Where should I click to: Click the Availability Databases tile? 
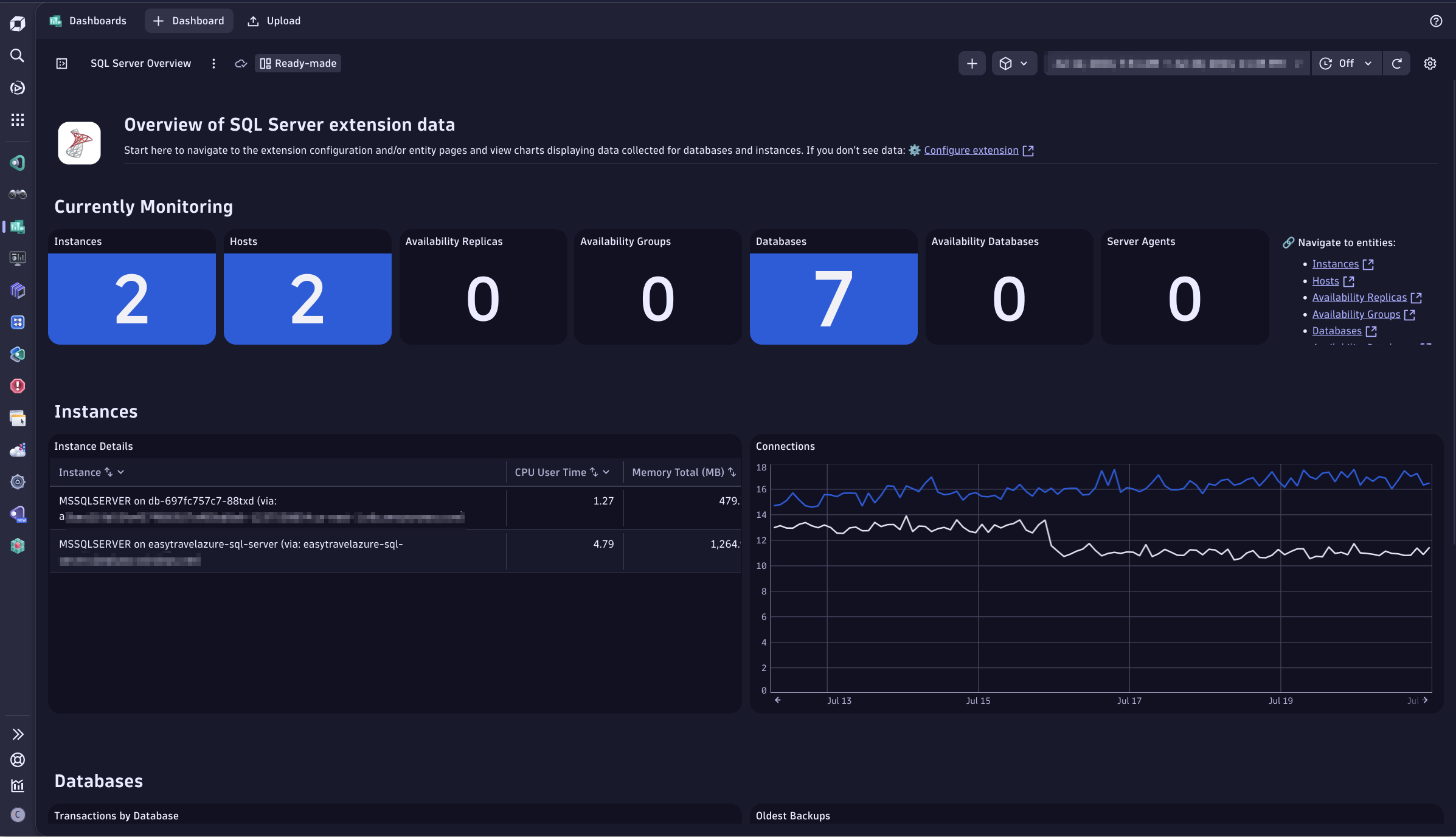1010,287
